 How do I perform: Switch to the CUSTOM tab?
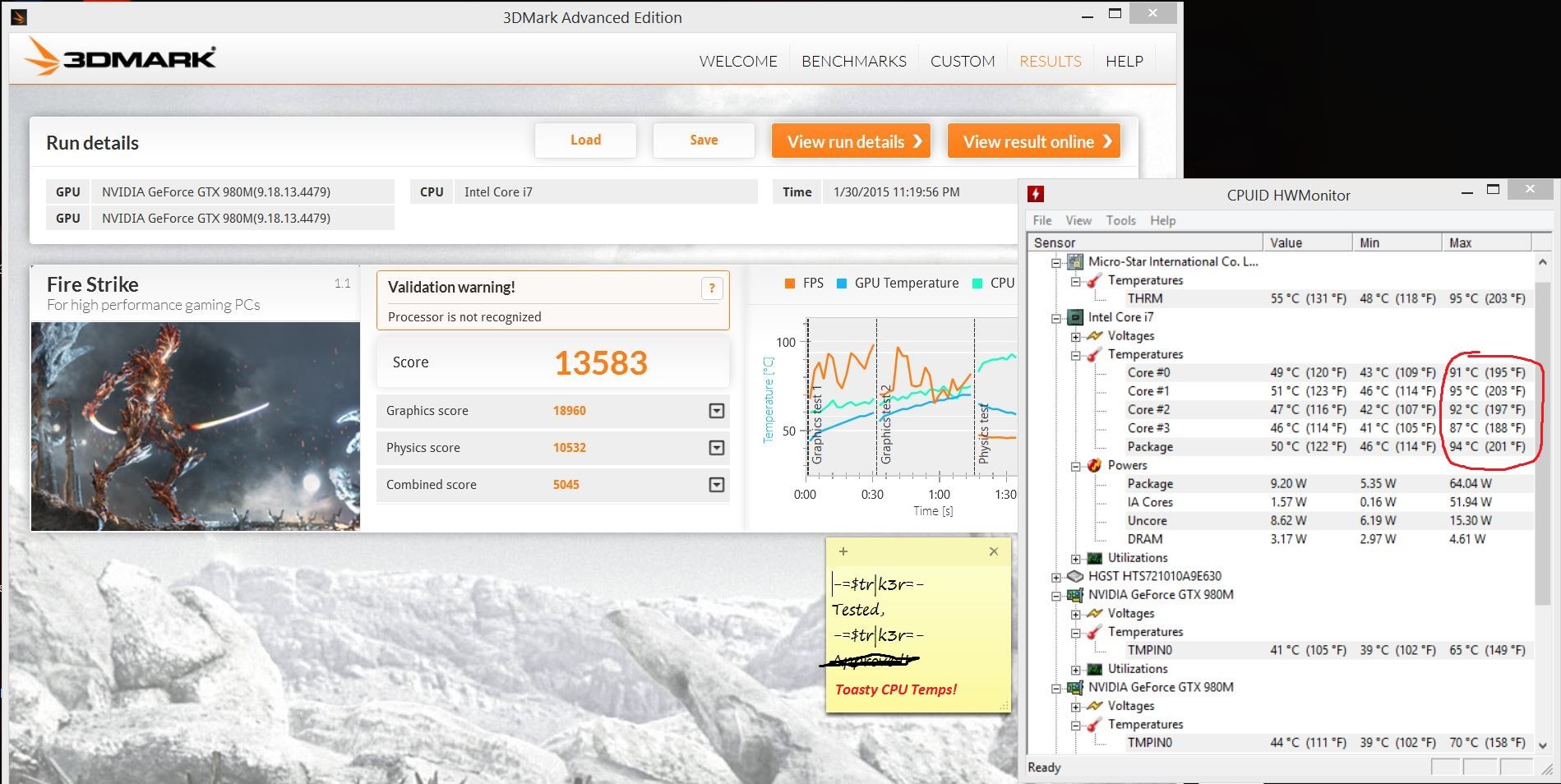[963, 61]
